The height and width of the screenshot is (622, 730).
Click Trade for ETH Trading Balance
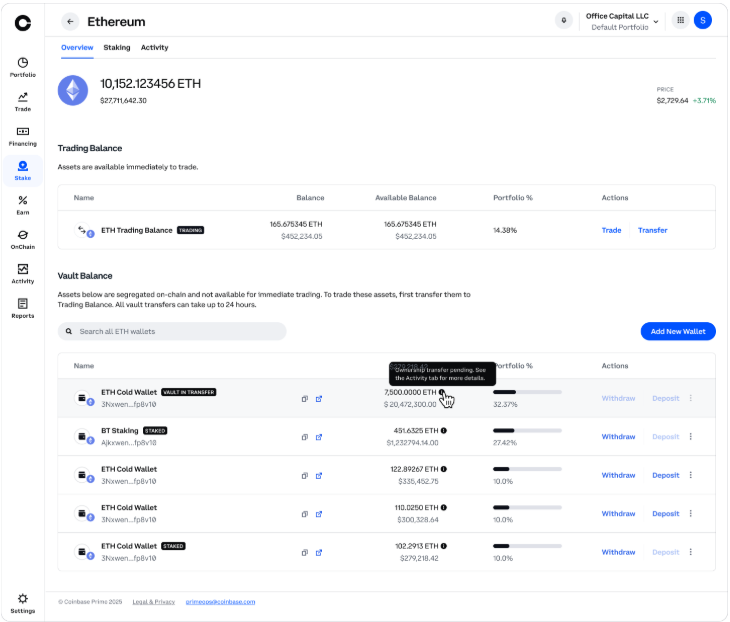pos(611,230)
